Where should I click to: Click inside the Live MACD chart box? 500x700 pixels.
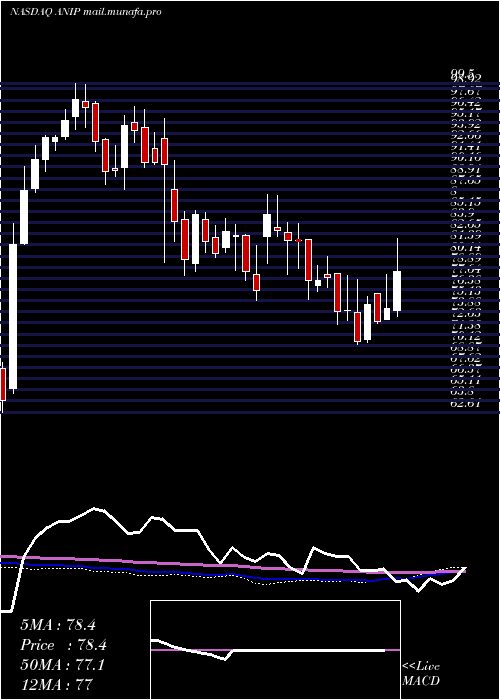(275, 650)
